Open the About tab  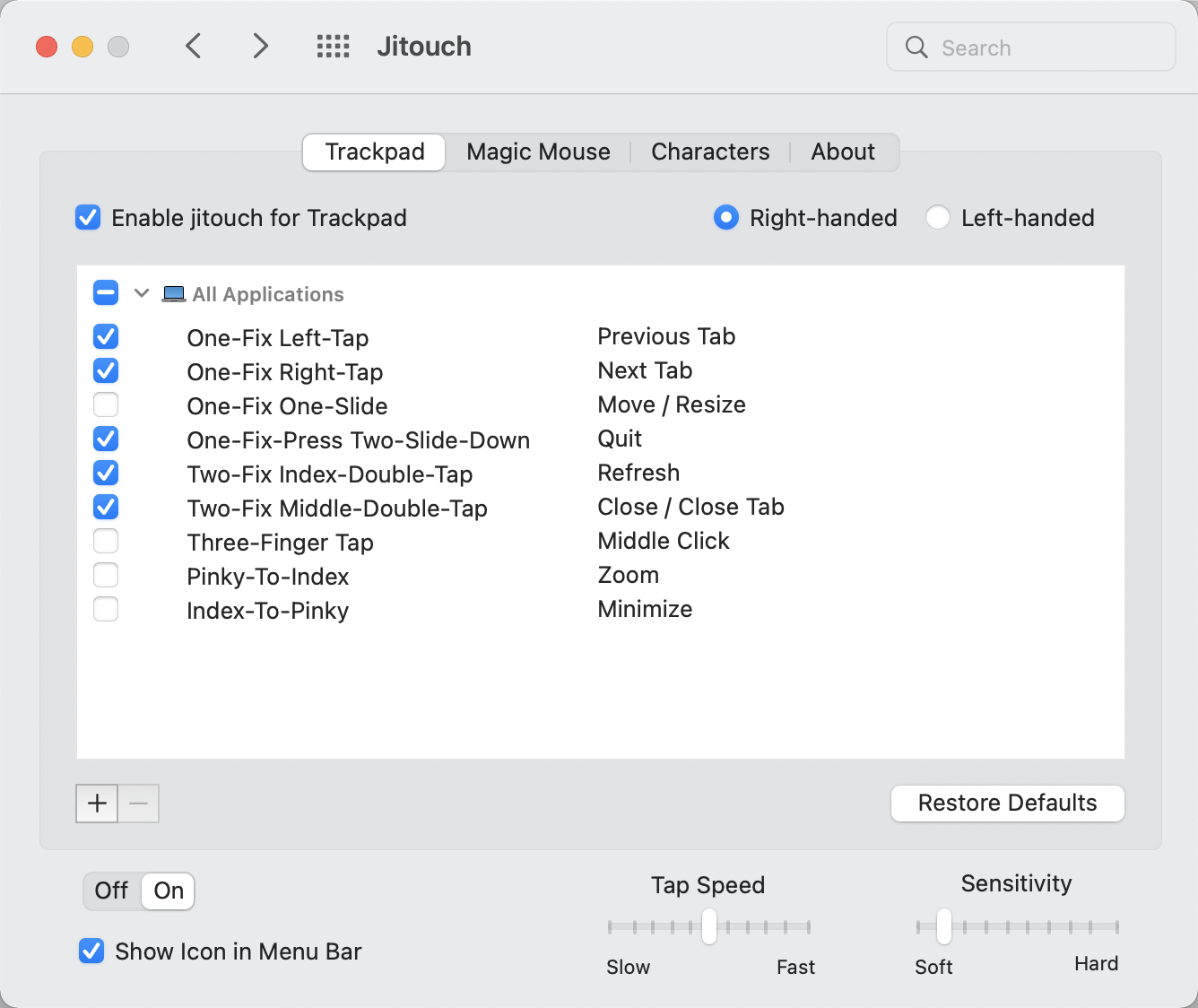click(x=843, y=152)
